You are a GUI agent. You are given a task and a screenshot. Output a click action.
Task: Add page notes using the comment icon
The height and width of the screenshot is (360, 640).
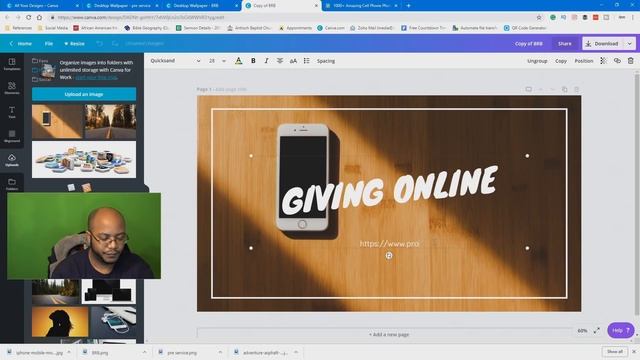(x=529, y=89)
